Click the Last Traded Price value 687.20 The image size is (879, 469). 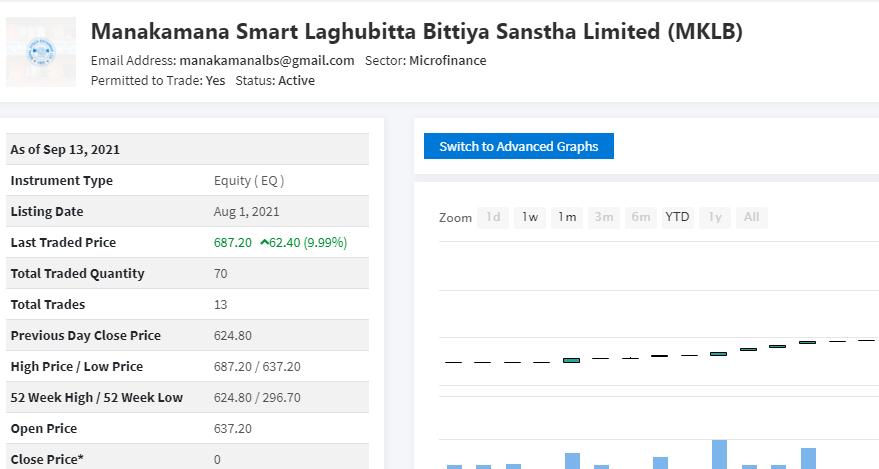[x=233, y=243]
